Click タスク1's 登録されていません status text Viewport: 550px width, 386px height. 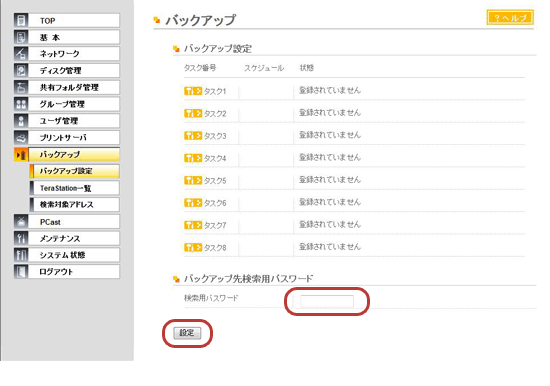[330, 91]
